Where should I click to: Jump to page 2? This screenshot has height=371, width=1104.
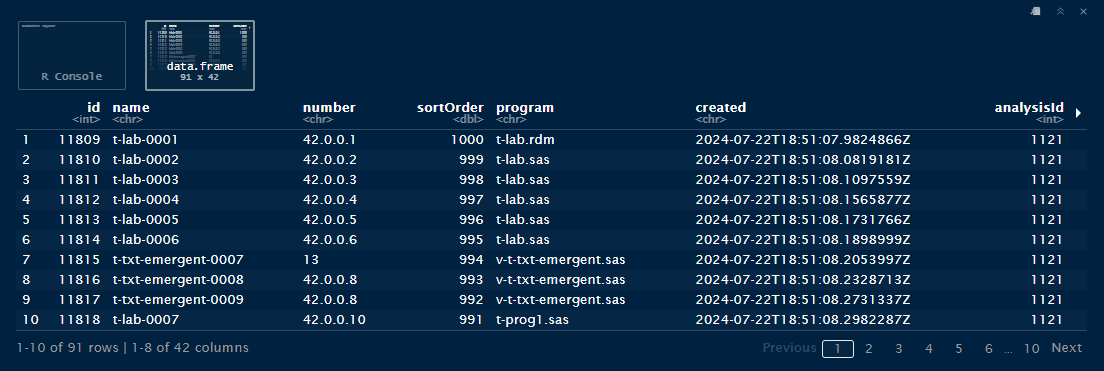(869, 348)
